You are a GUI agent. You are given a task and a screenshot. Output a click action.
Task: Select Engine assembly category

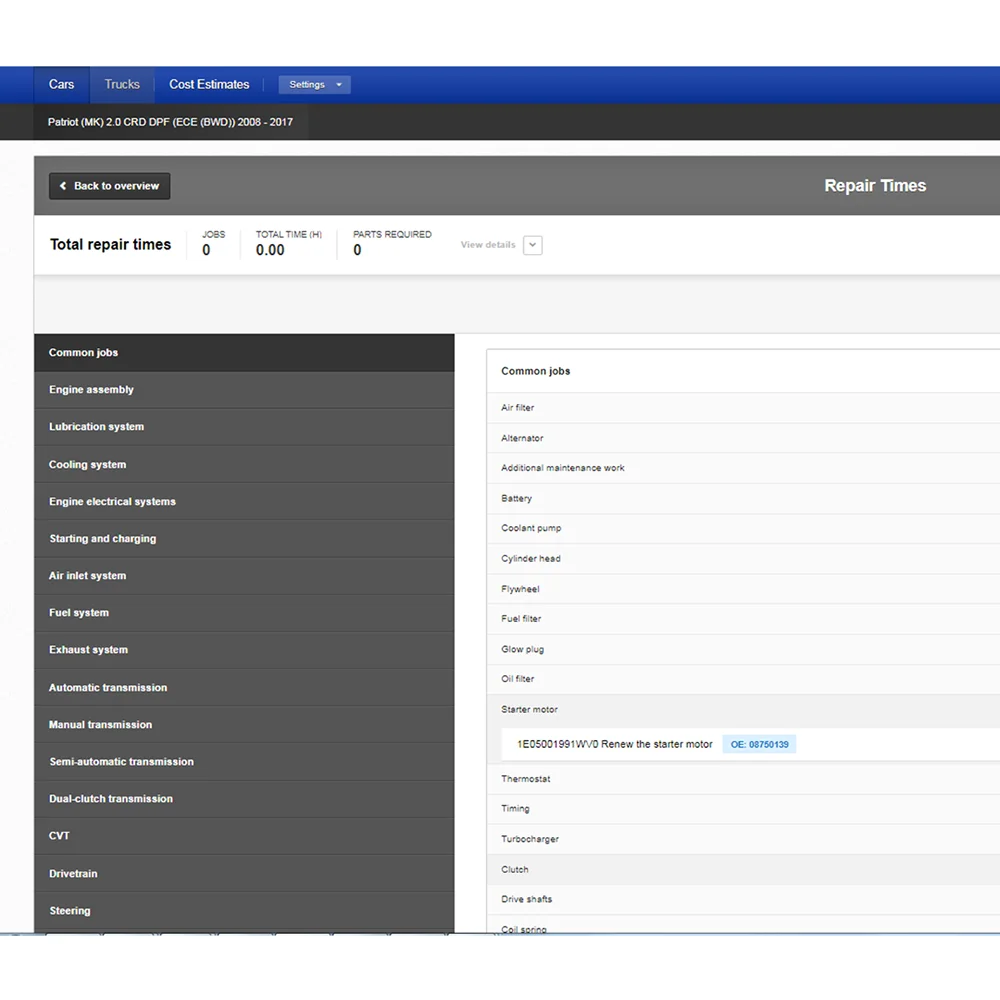tap(91, 390)
